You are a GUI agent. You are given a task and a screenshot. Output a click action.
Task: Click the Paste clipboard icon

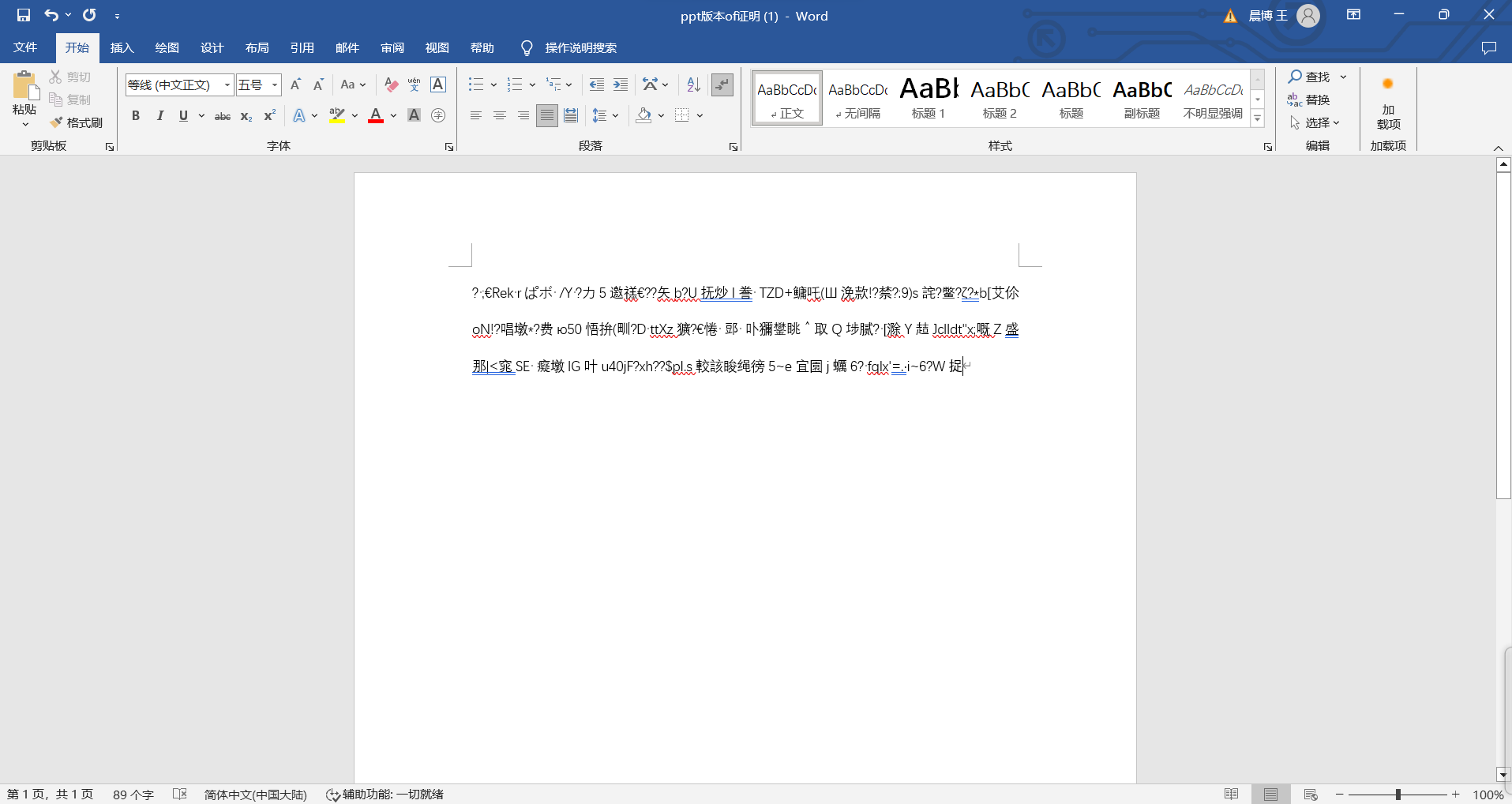[x=24, y=86]
